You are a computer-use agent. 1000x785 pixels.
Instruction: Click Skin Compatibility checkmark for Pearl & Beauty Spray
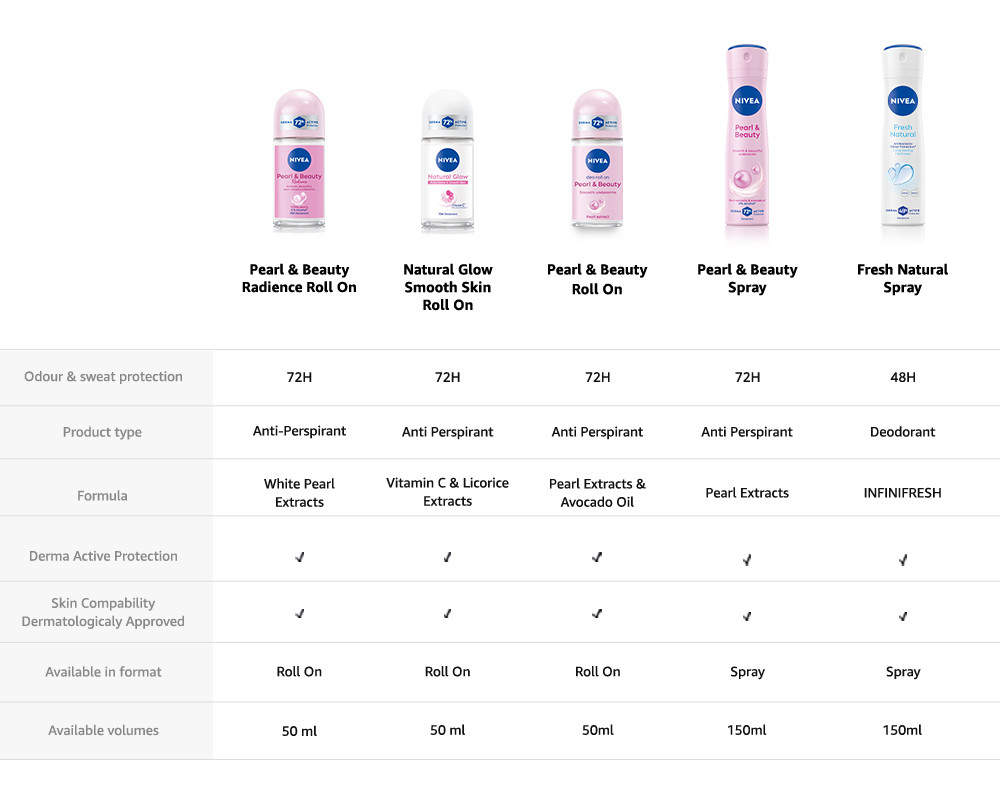pyautogui.click(x=747, y=616)
